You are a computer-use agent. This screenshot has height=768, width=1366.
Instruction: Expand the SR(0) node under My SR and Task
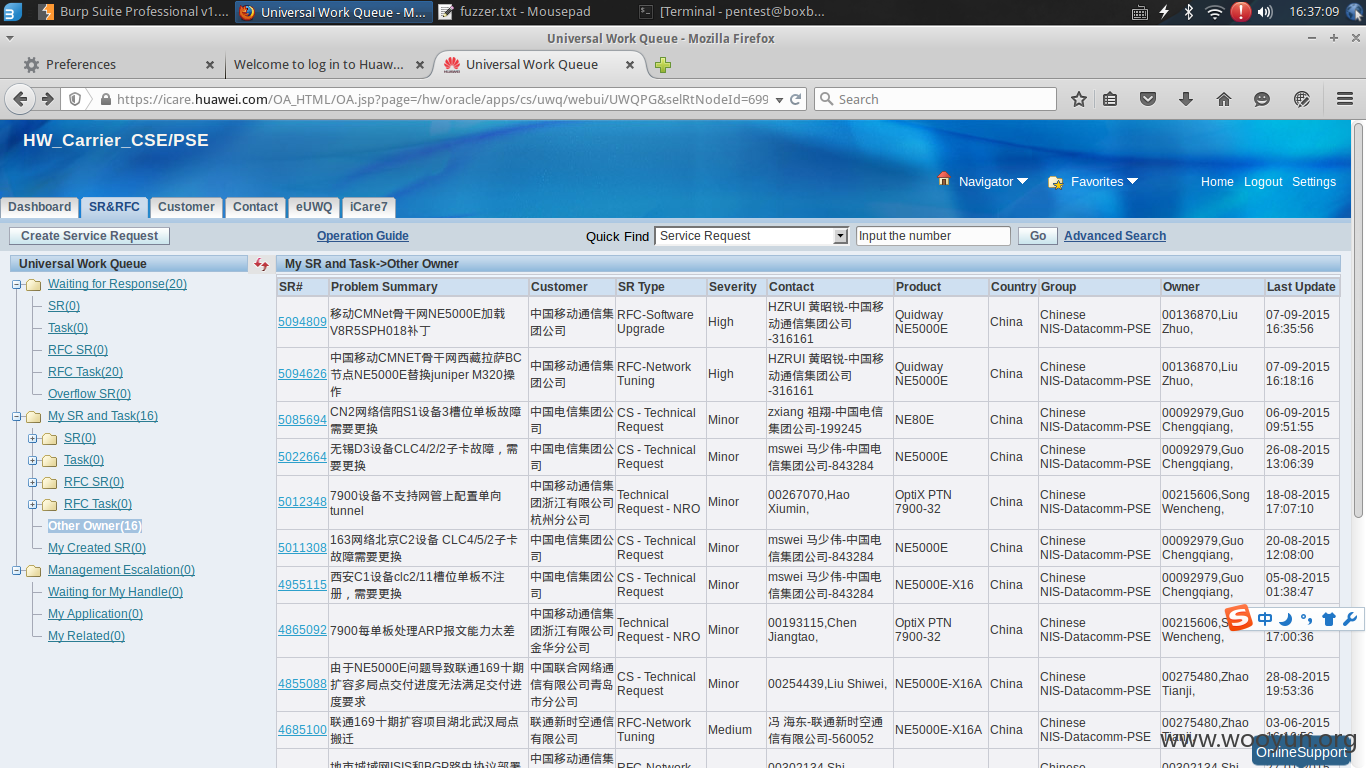33,438
